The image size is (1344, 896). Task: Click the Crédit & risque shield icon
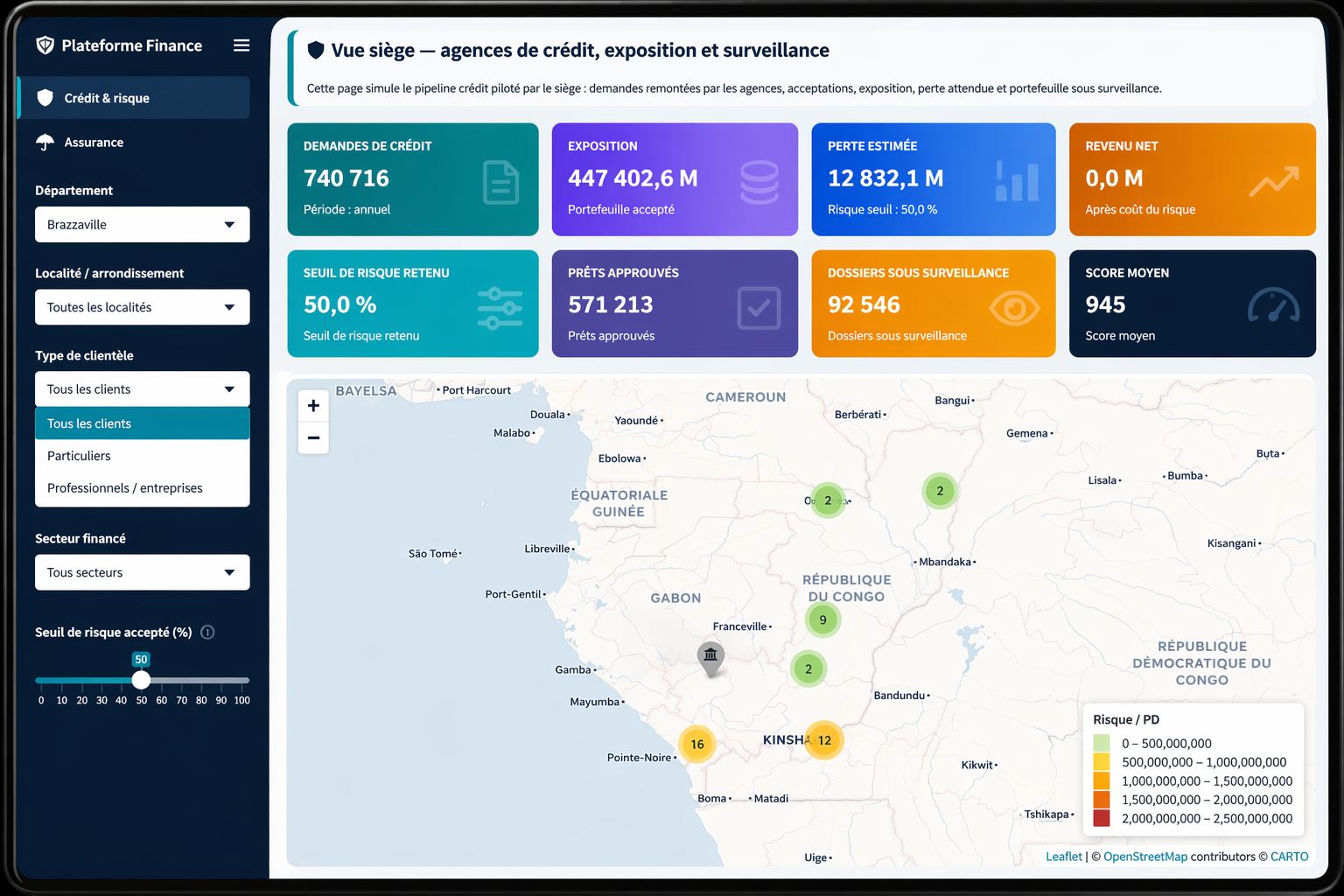click(45, 98)
